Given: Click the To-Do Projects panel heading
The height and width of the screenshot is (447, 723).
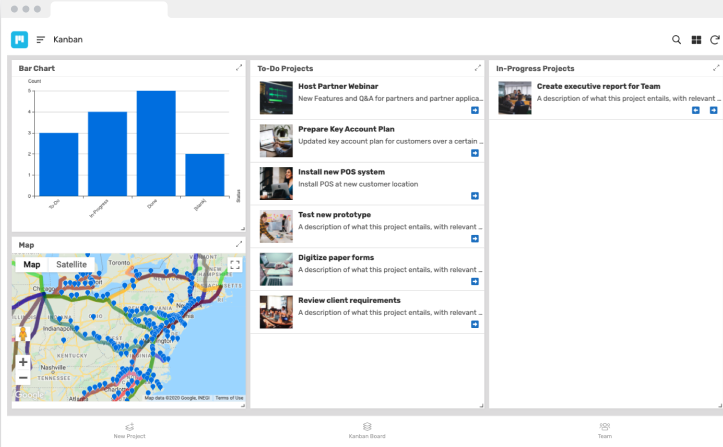Looking at the screenshot, I should (x=285, y=68).
